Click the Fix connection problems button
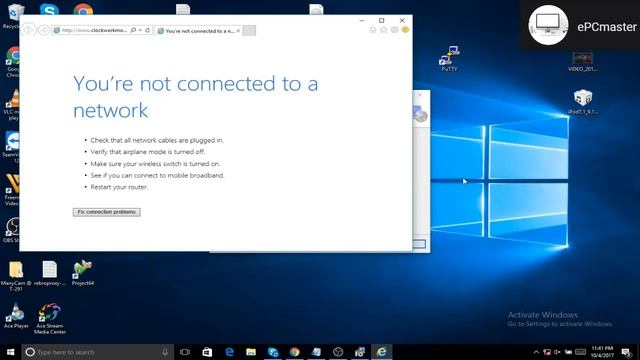 (x=107, y=212)
